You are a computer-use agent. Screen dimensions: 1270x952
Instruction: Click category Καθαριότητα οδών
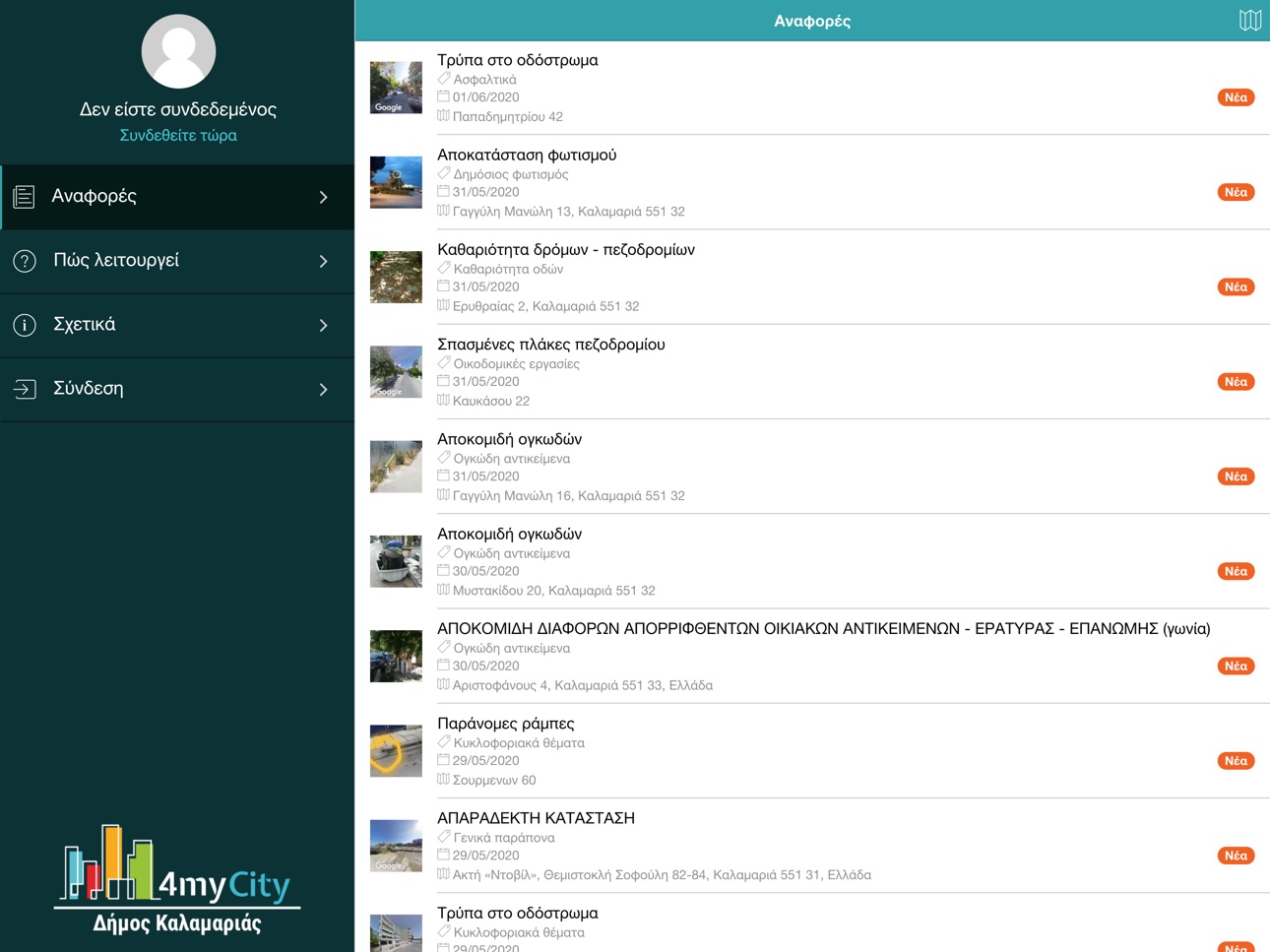(508, 269)
